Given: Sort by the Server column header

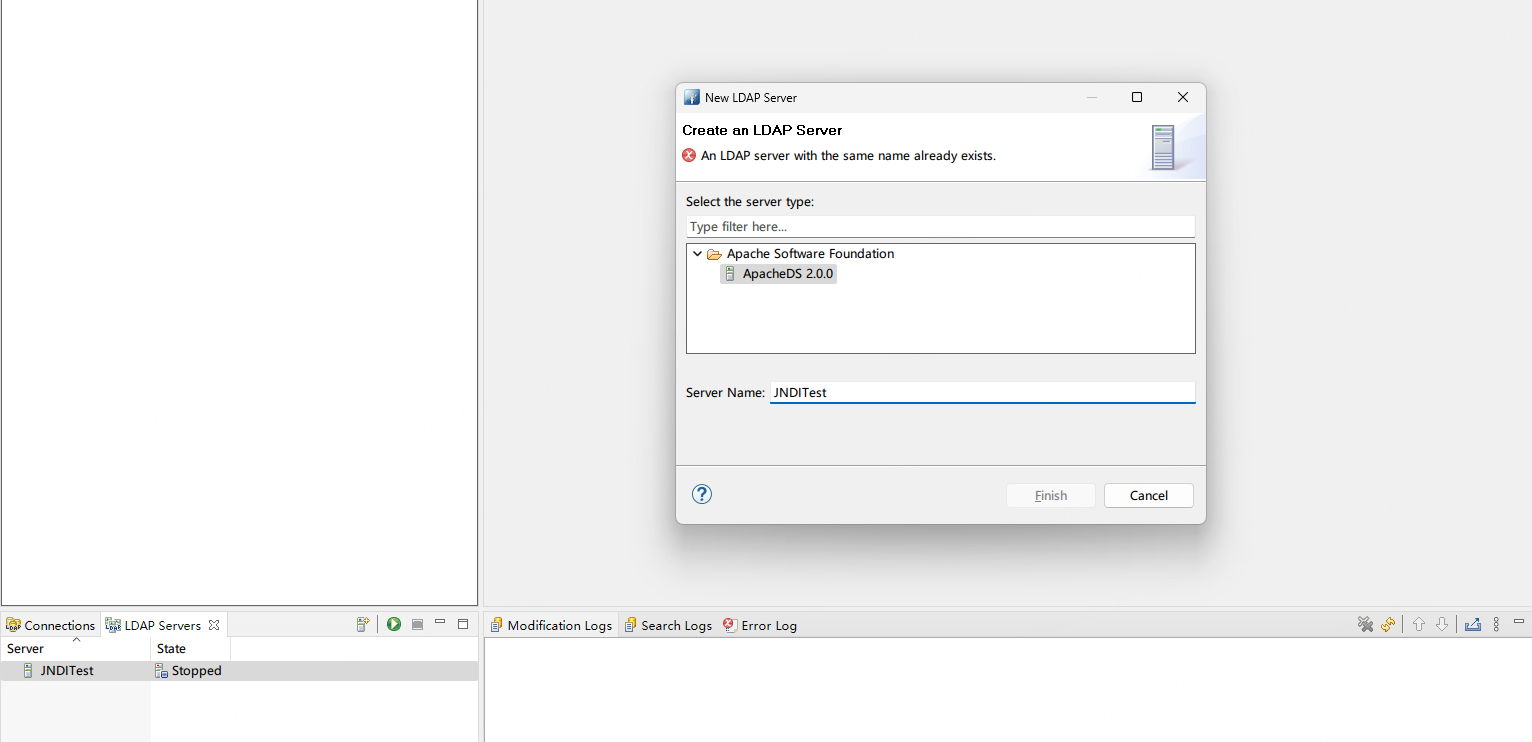Looking at the screenshot, I should (76, 649).
